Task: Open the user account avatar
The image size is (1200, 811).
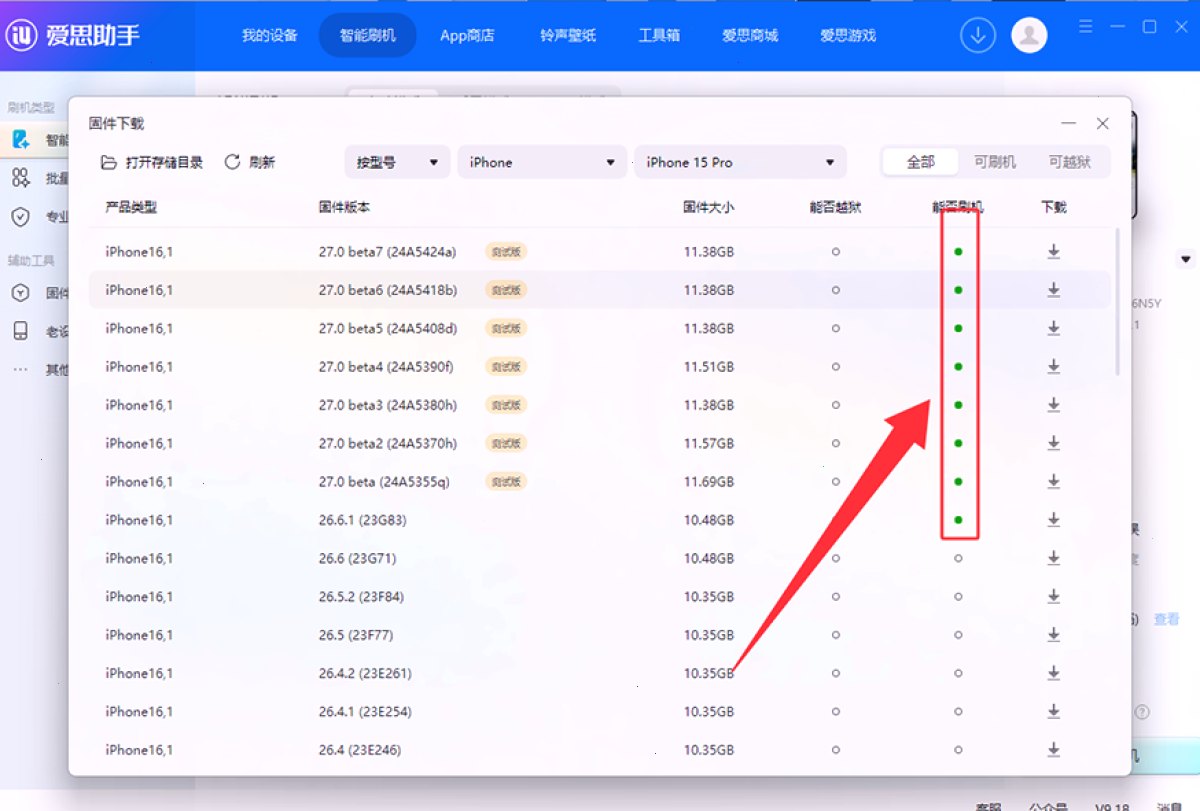Action: click(x=1029, y=35)
